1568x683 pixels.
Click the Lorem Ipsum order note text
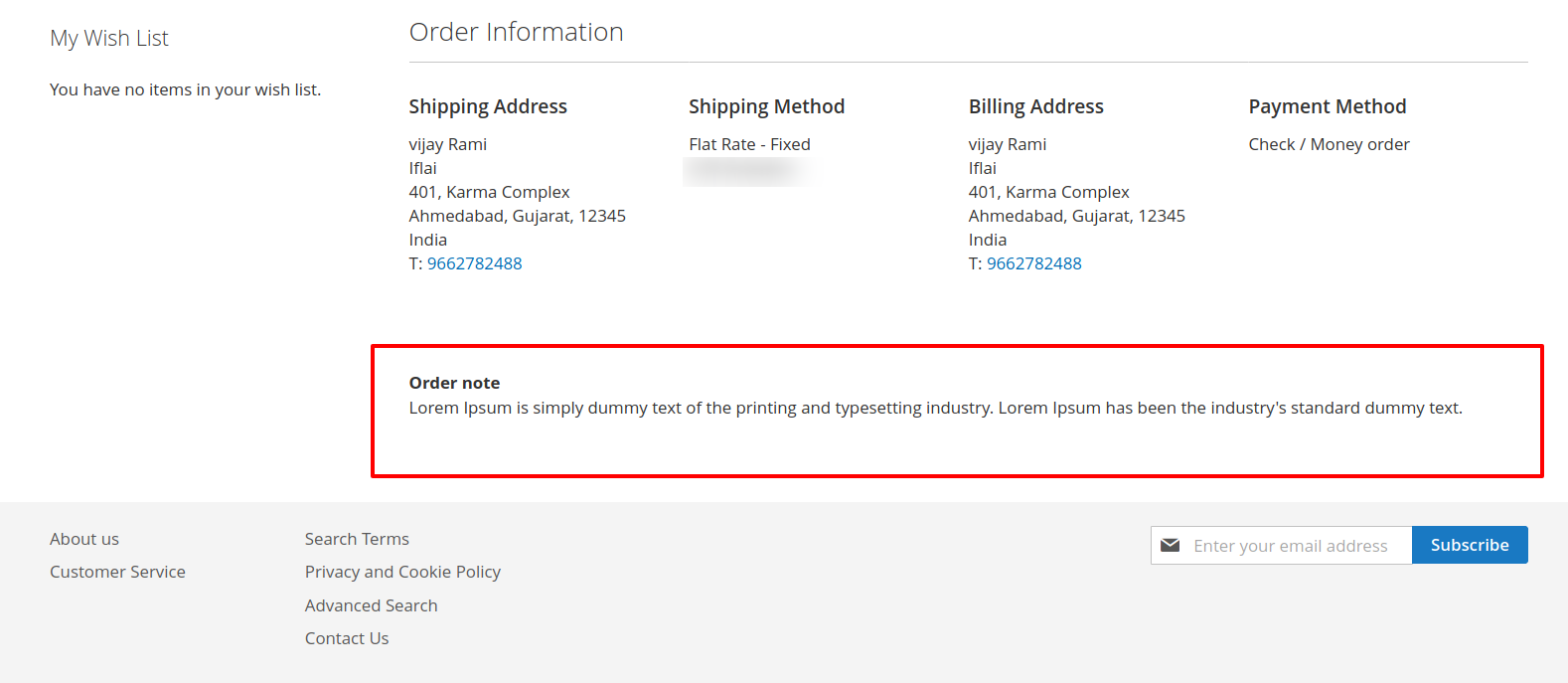tap(936, 408)
